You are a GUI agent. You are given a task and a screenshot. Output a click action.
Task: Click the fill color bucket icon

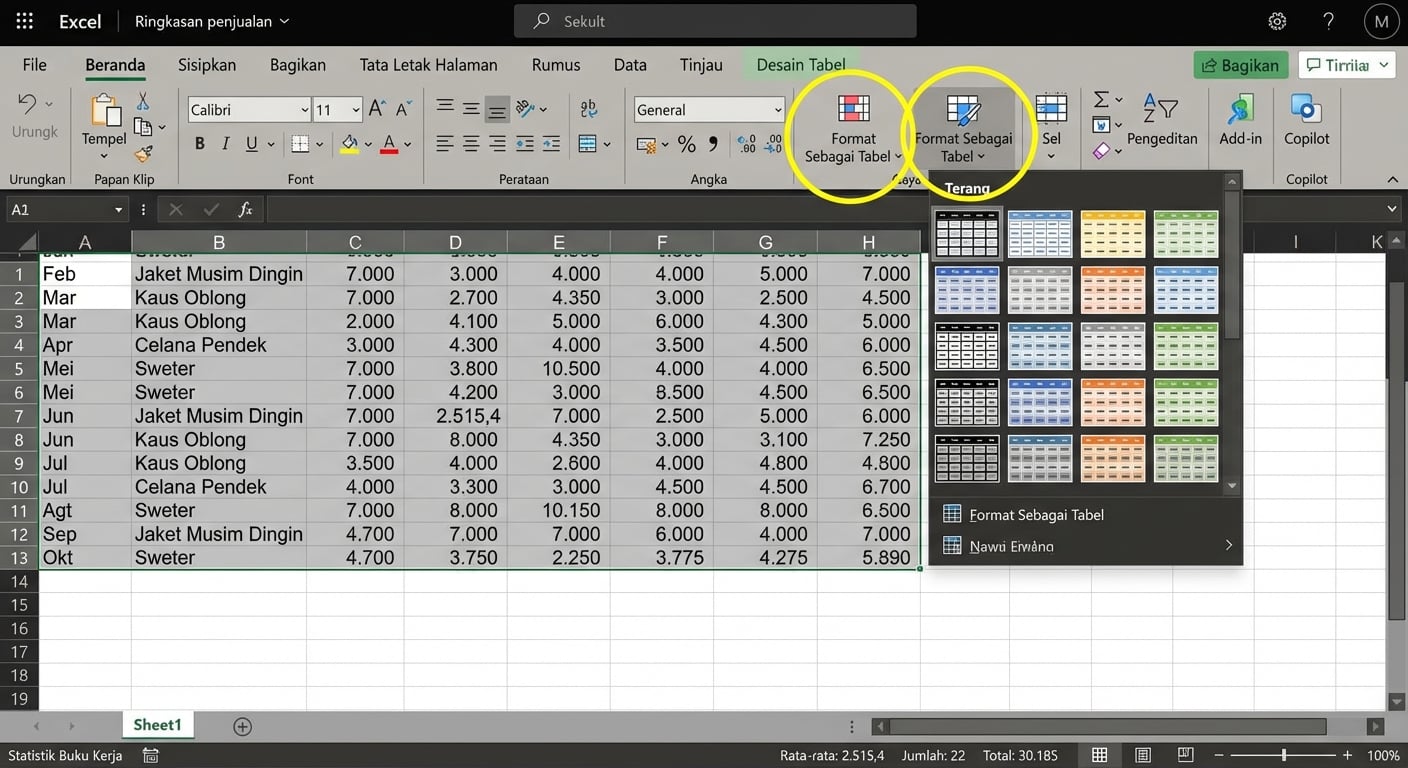(349, 145)
